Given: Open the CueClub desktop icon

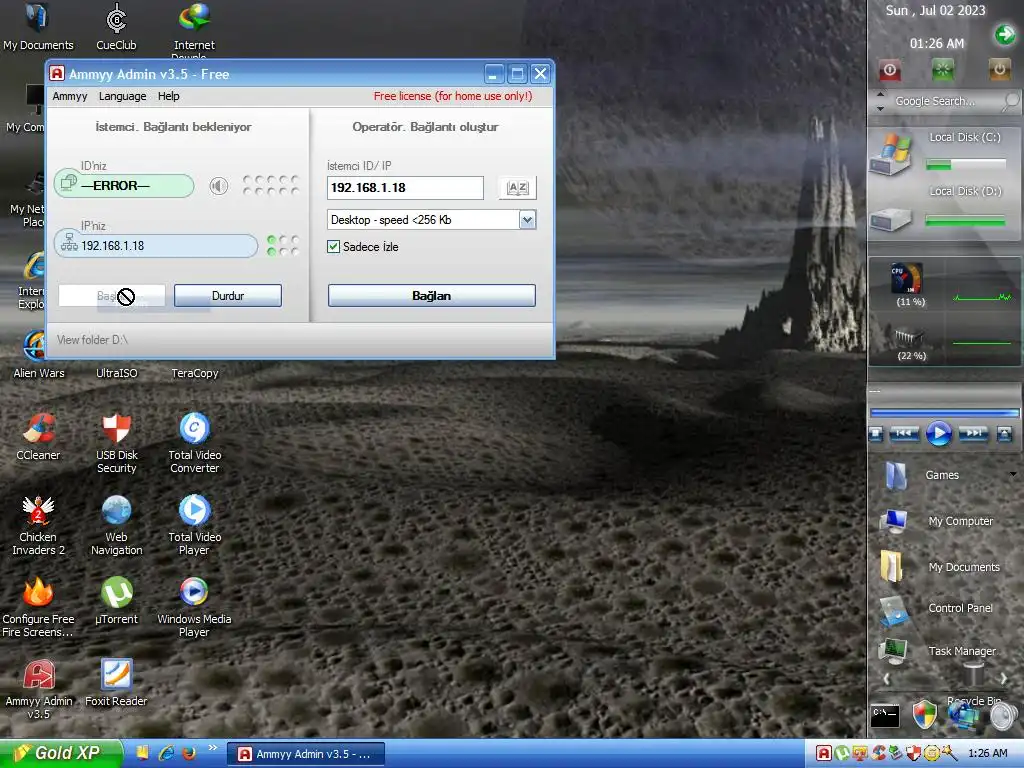Looking at the screenshot, I should click(x=116, y=27).
